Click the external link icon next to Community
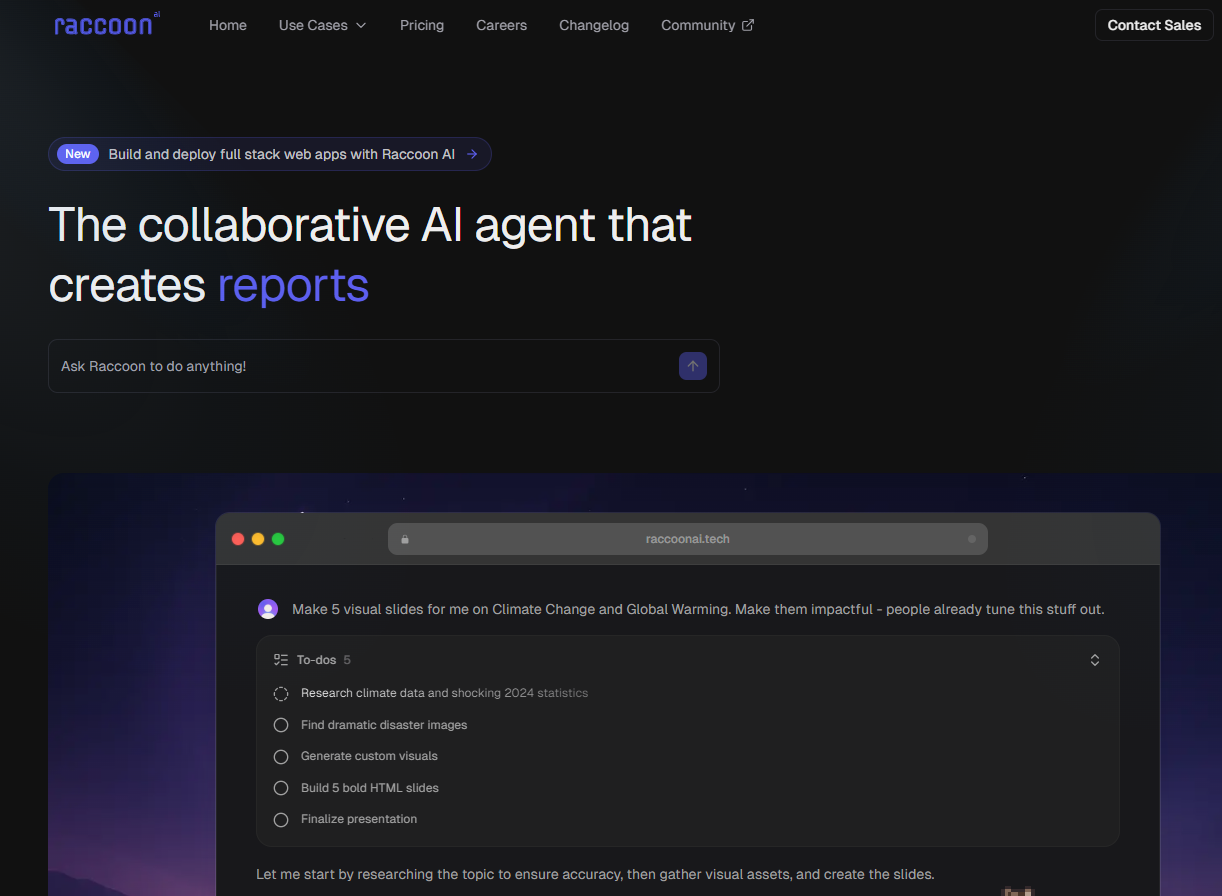The height and width of the screenshot is (896, 1222). click(748, 25)
